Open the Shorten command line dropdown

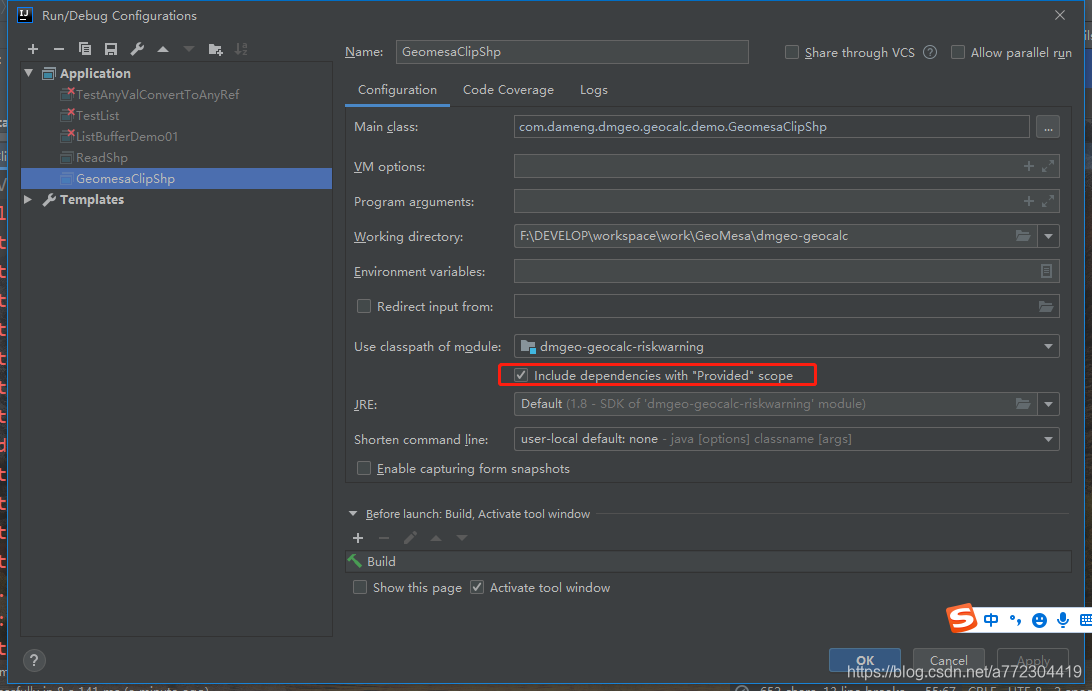tap(1047, 439)
